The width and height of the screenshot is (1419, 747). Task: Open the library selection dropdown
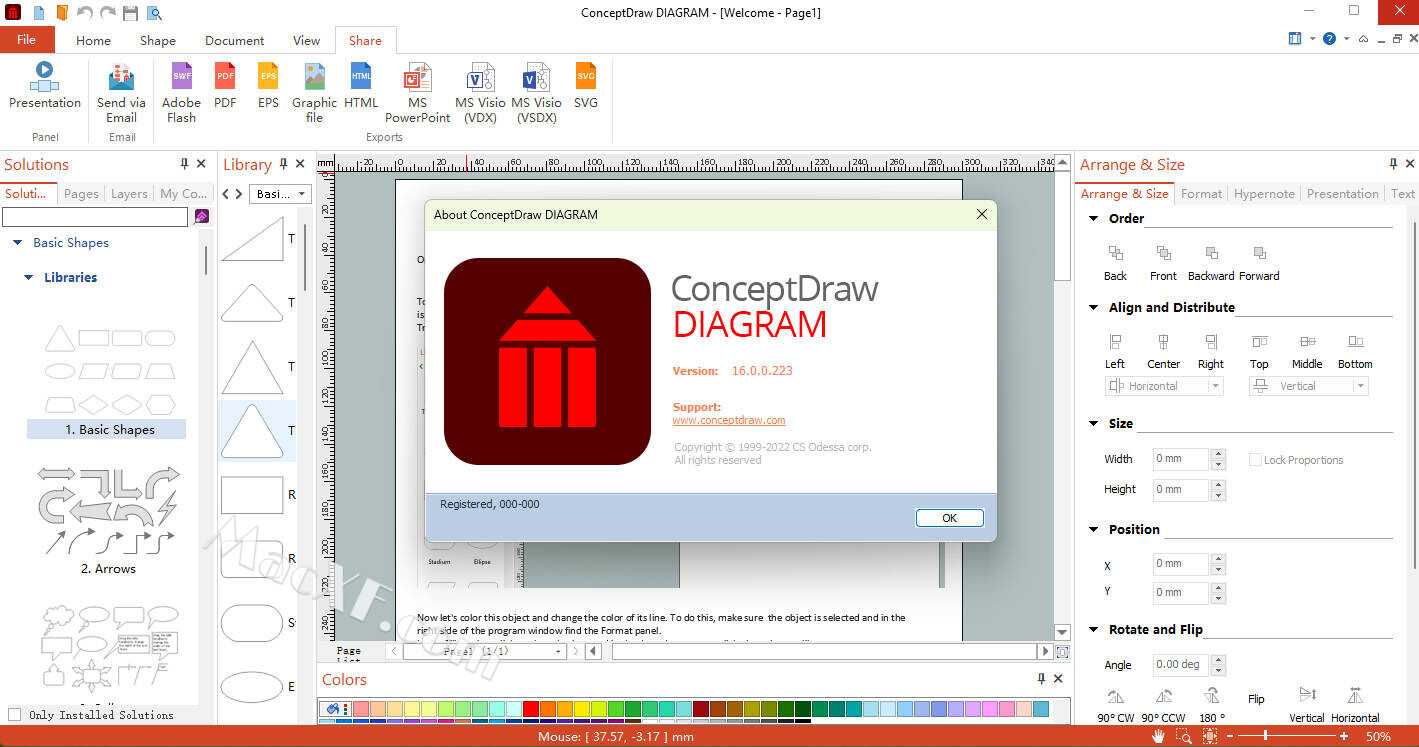pyautogui.click(x=280, y=194)
